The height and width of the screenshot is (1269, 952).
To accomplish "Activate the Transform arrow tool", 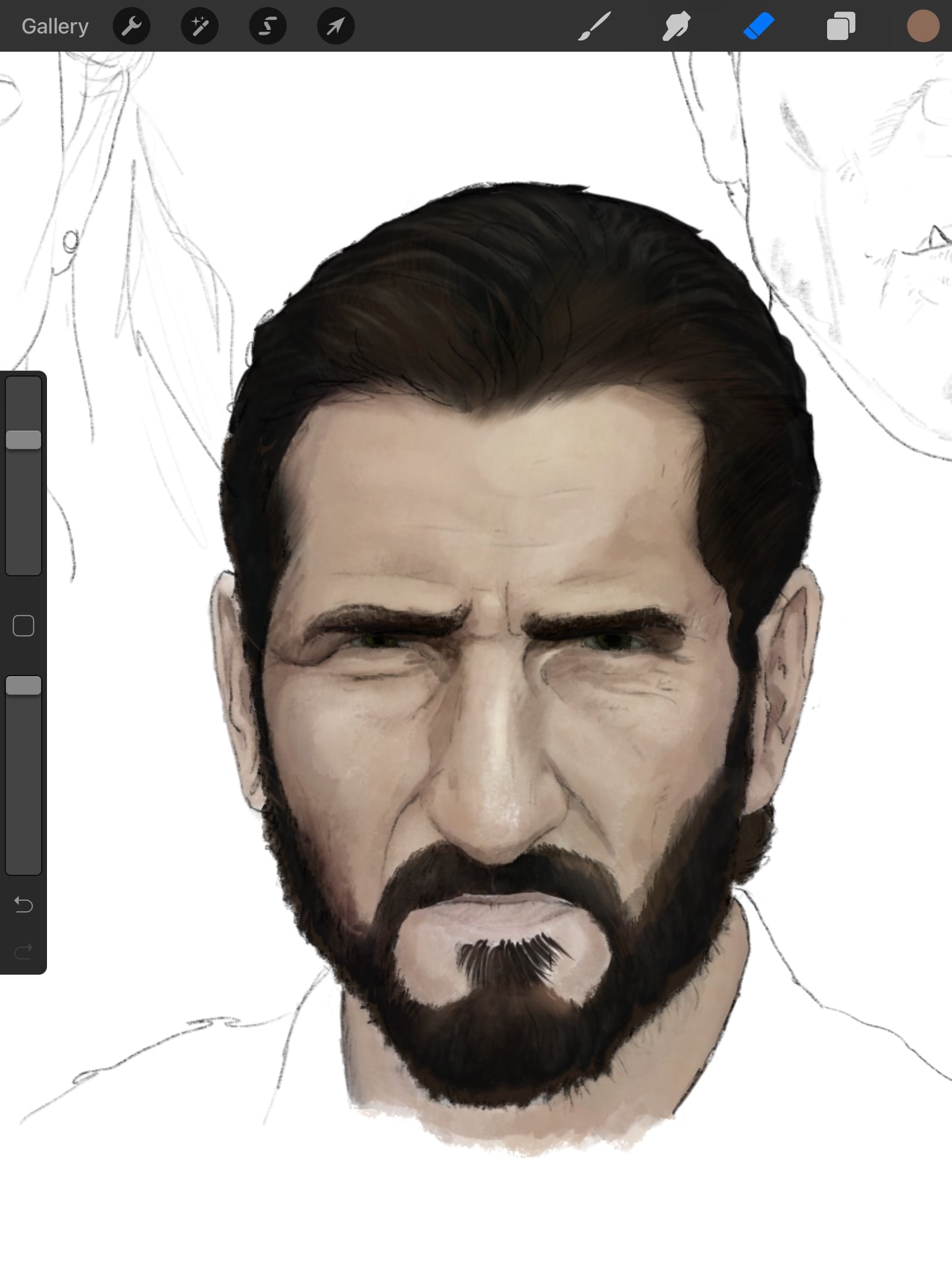I will pyautogui.click(x=336, y=26).
